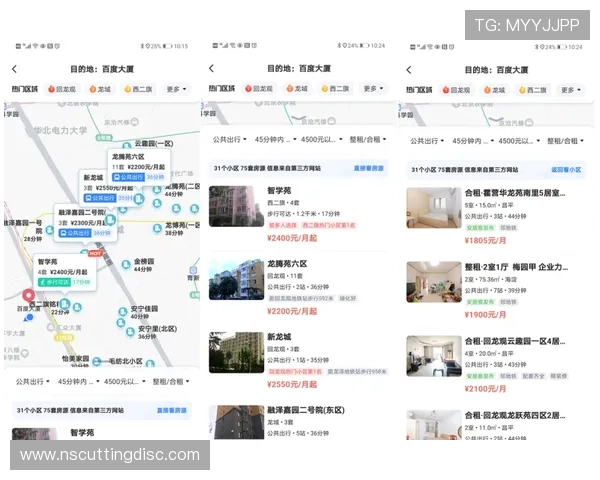The width and height of the screenshot is (600, 480).
Task: Click 安宁佳园 40分钟 map marker
Action: (122, 311)
